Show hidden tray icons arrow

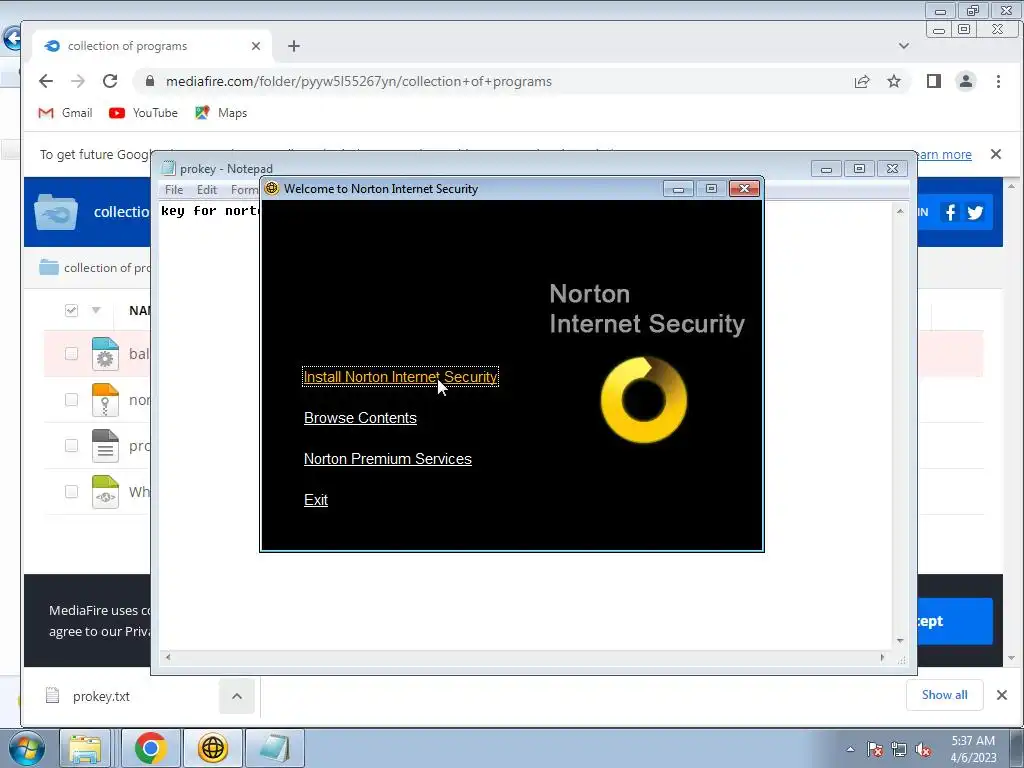850,749
